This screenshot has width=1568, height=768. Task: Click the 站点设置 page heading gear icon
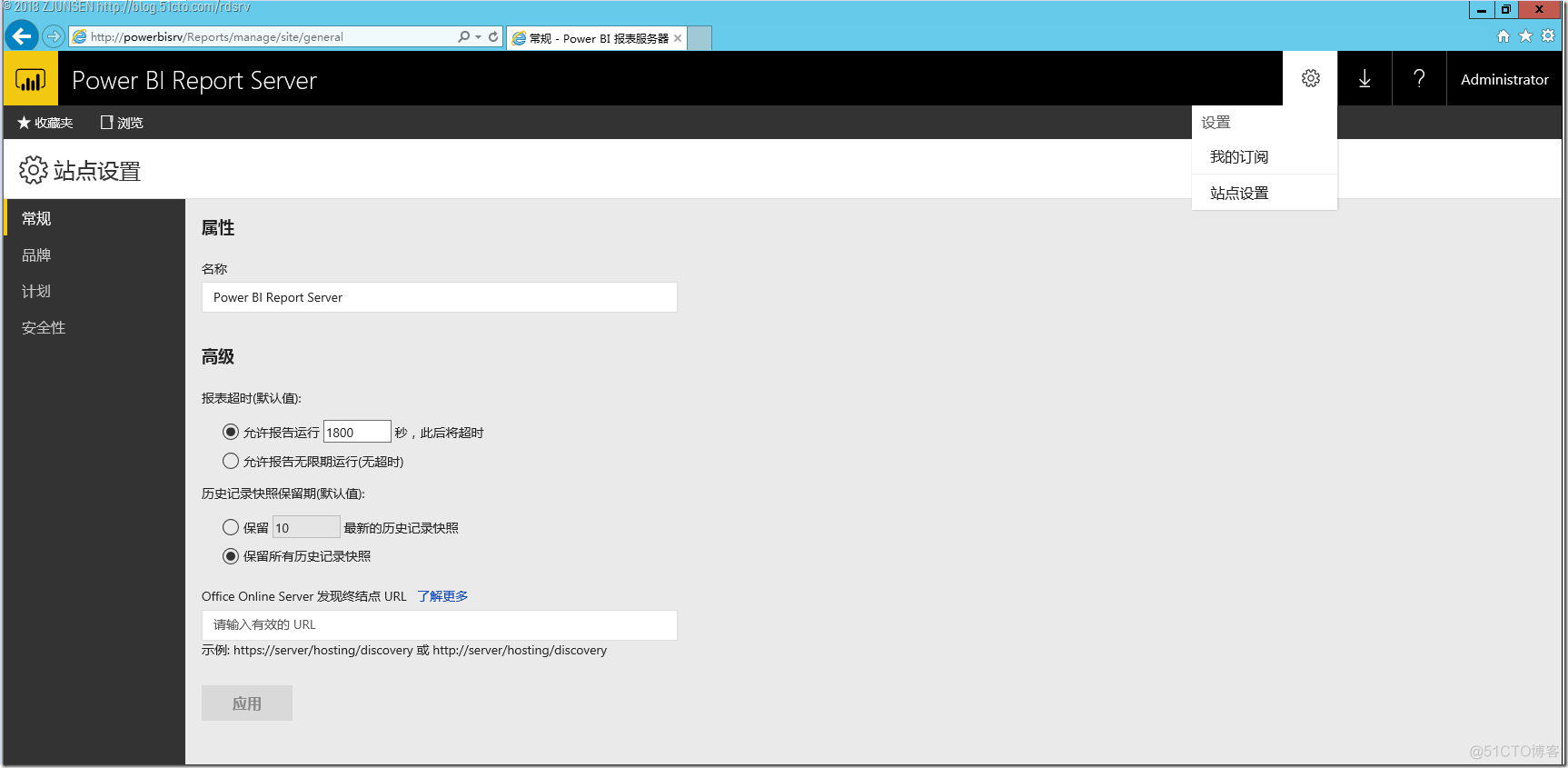34,170
